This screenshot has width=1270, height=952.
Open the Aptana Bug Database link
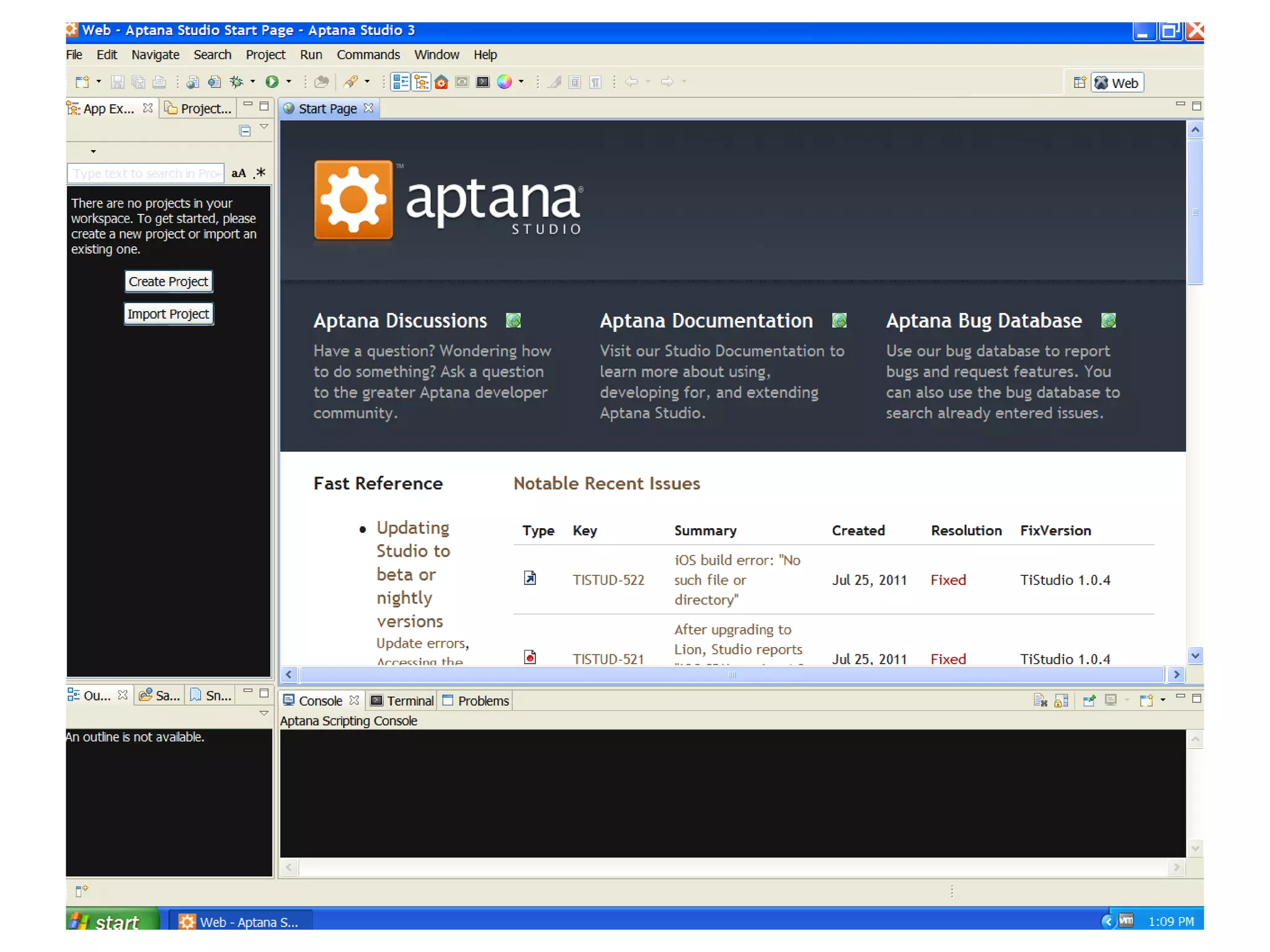pyautogui.click(x=984, y=321)
